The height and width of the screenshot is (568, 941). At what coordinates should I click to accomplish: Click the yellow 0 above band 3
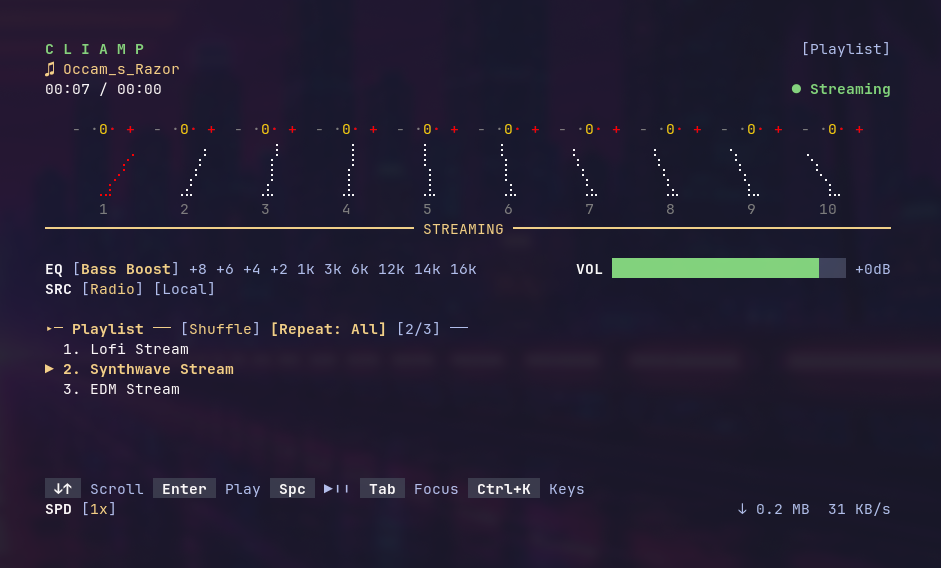pos(265,129)
